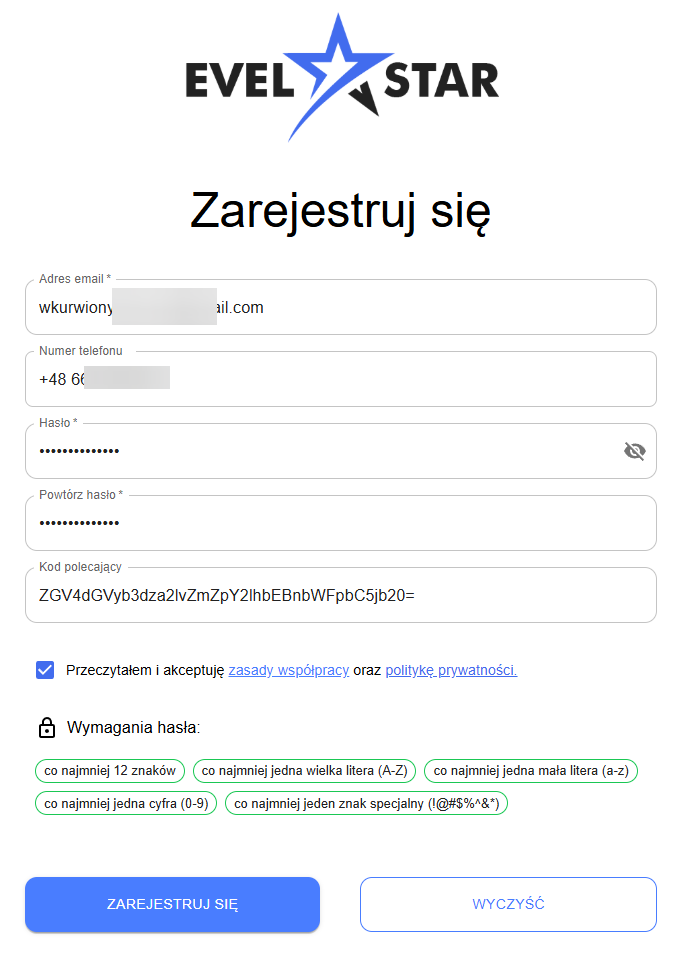
Task: Focus the Kod polecający input
Action: click(340, 595)
